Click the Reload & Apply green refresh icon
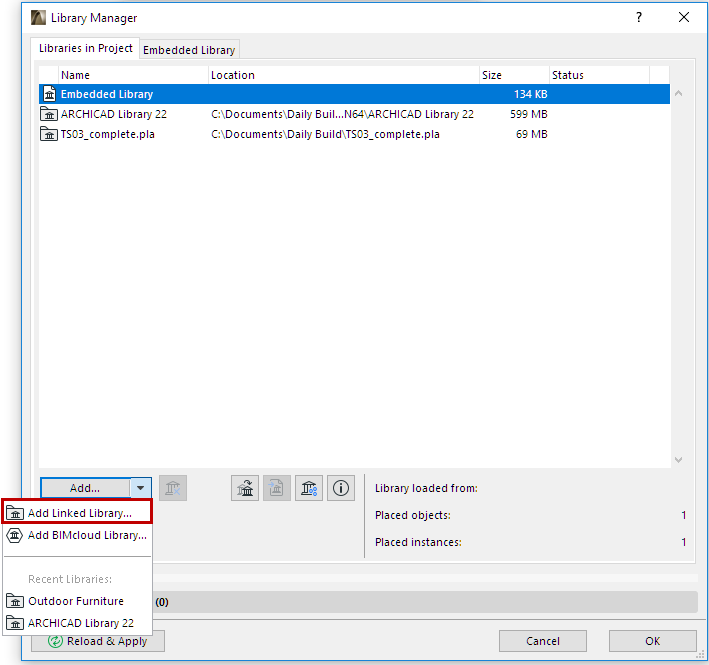The width and height of the screenshot is (709, 665). pyautogui.click(x=55, y=641)
